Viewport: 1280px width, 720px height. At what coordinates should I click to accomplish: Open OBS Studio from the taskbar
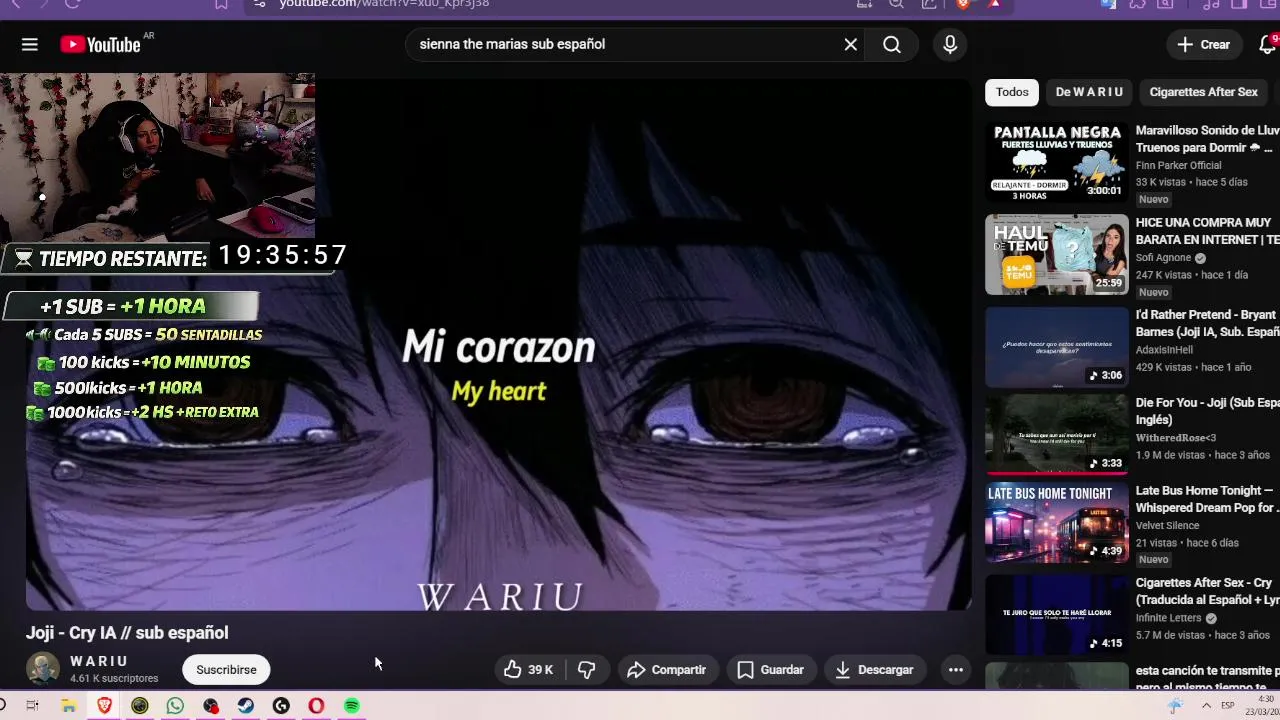pyautogui.click(x=210, y=706)
